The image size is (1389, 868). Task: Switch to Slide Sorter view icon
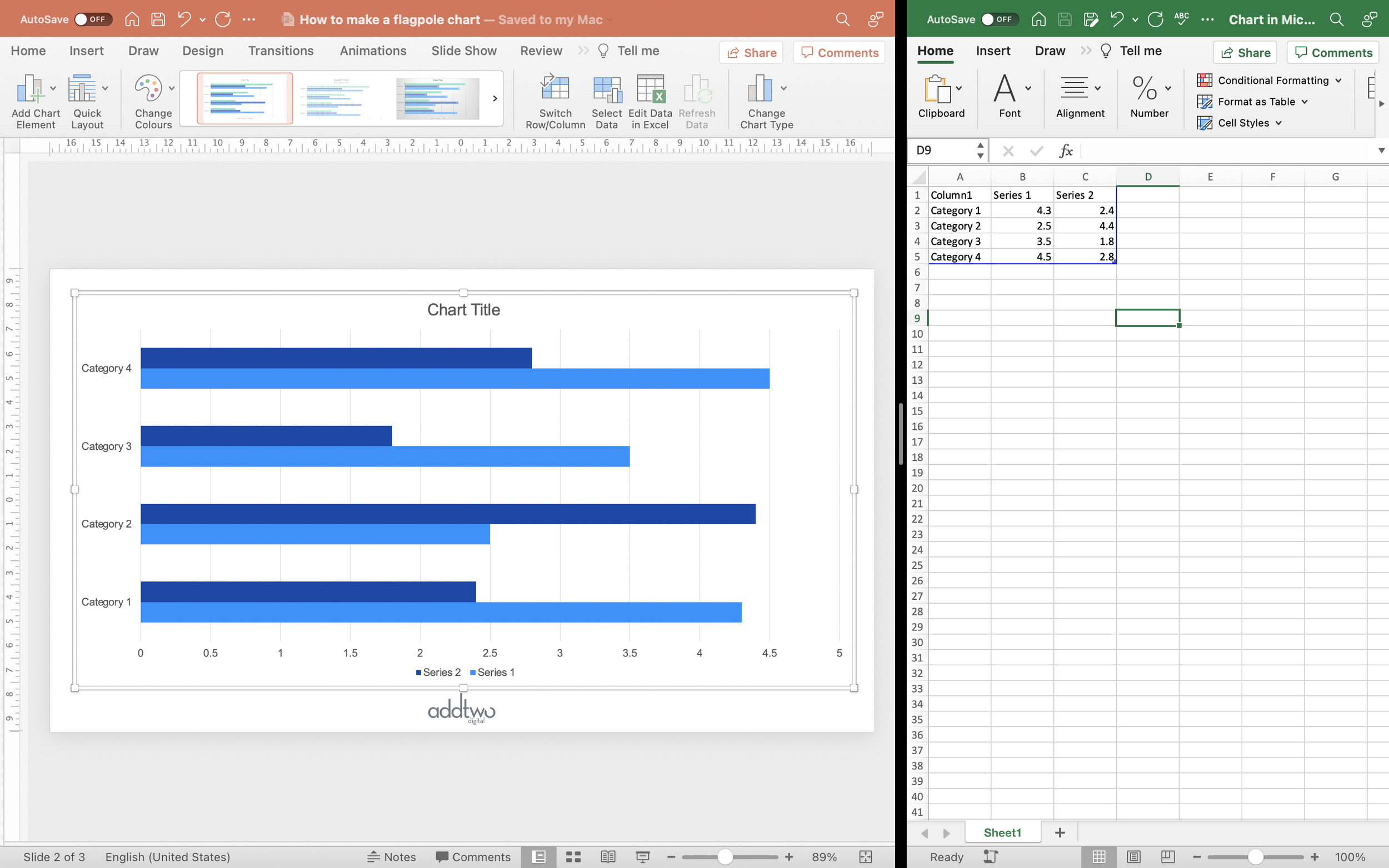click(x=573, y=856)
